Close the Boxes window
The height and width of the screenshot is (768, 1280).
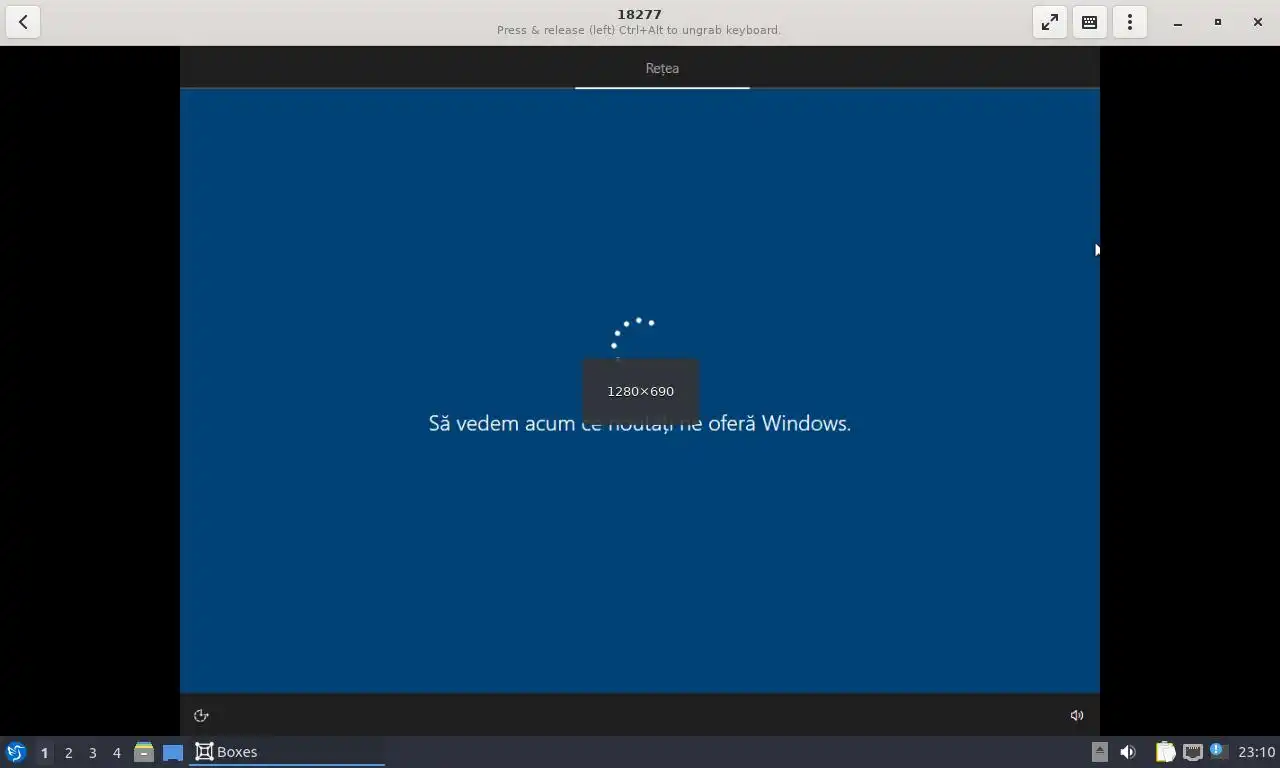point(1258,22)
